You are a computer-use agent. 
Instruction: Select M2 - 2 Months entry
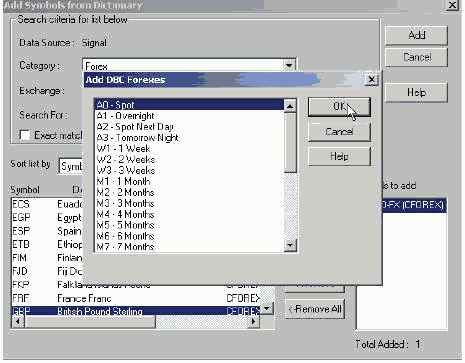pos(189,193)
